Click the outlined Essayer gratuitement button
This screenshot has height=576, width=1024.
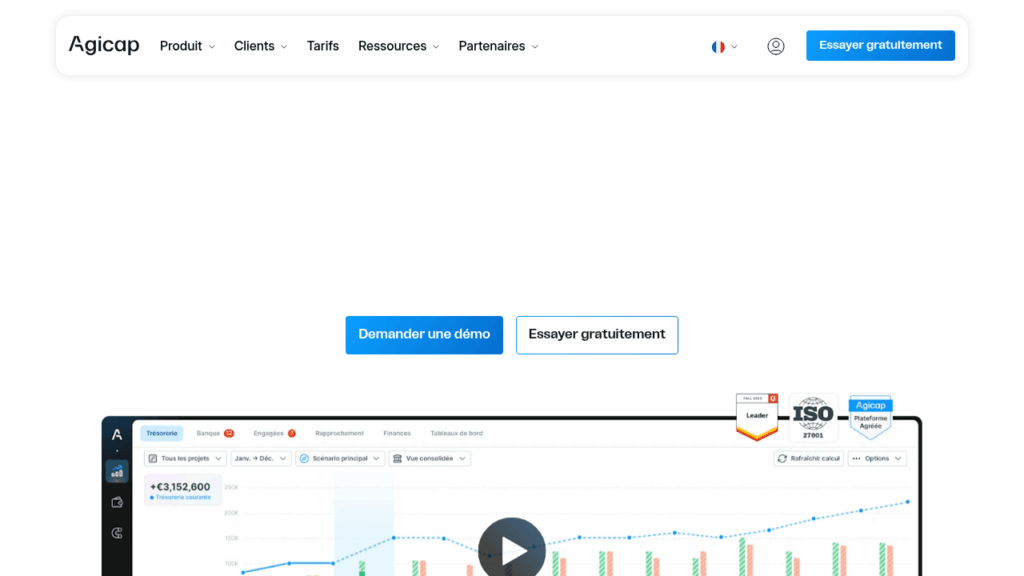(x=597, y=335)
